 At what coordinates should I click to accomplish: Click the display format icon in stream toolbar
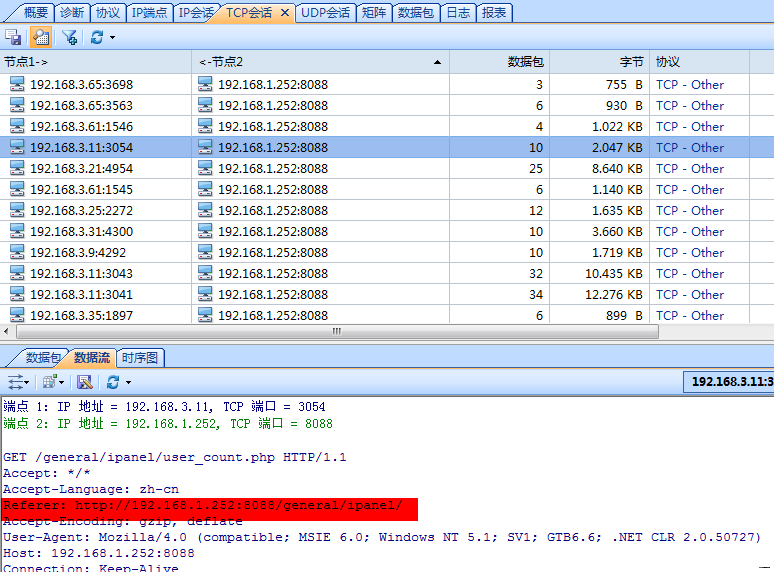[x=49, y=382]
